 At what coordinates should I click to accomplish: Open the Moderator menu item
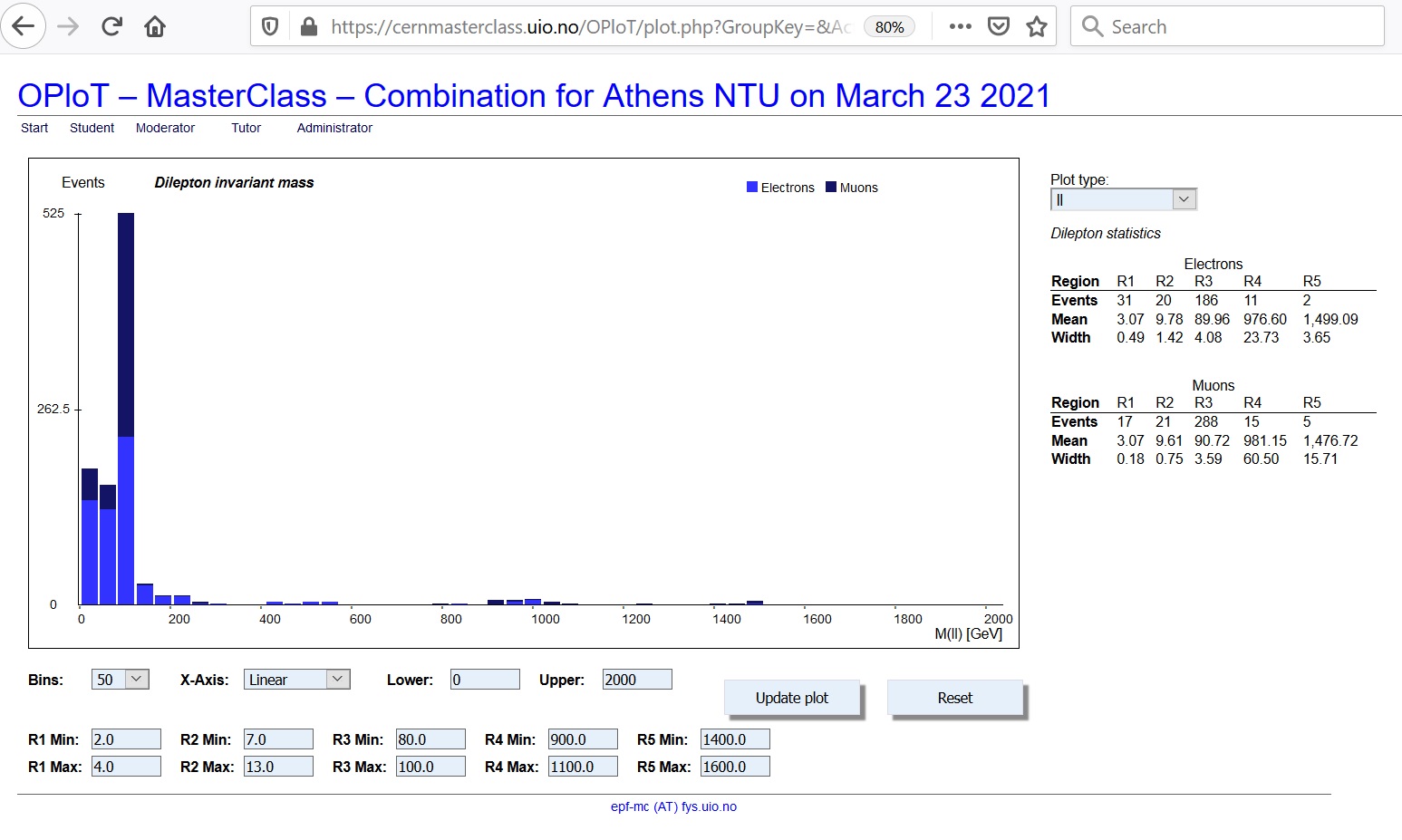pyautogui.click(x=165, y=128)
